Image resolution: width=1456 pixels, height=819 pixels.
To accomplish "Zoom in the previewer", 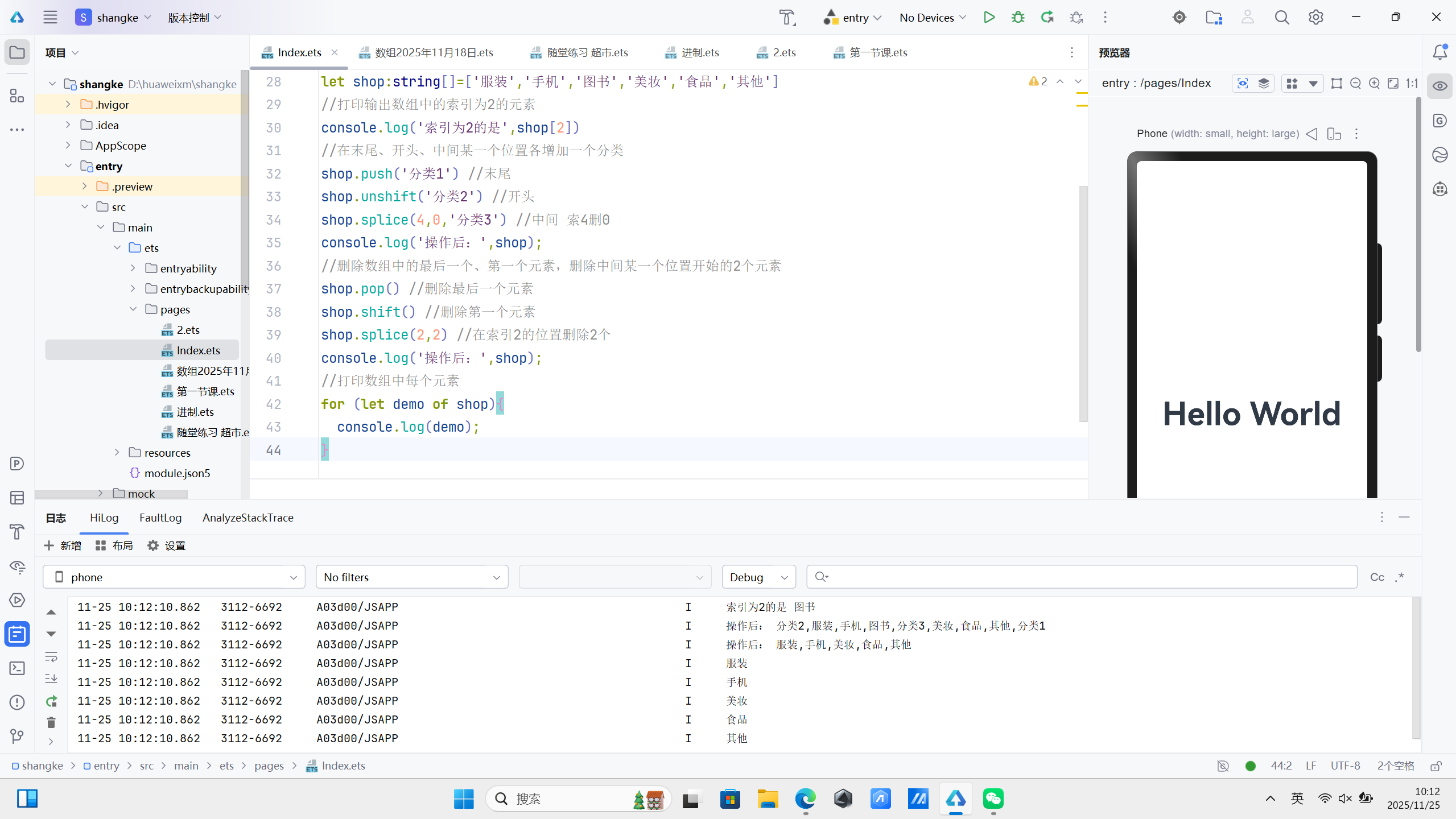I will pos(1374,84).
